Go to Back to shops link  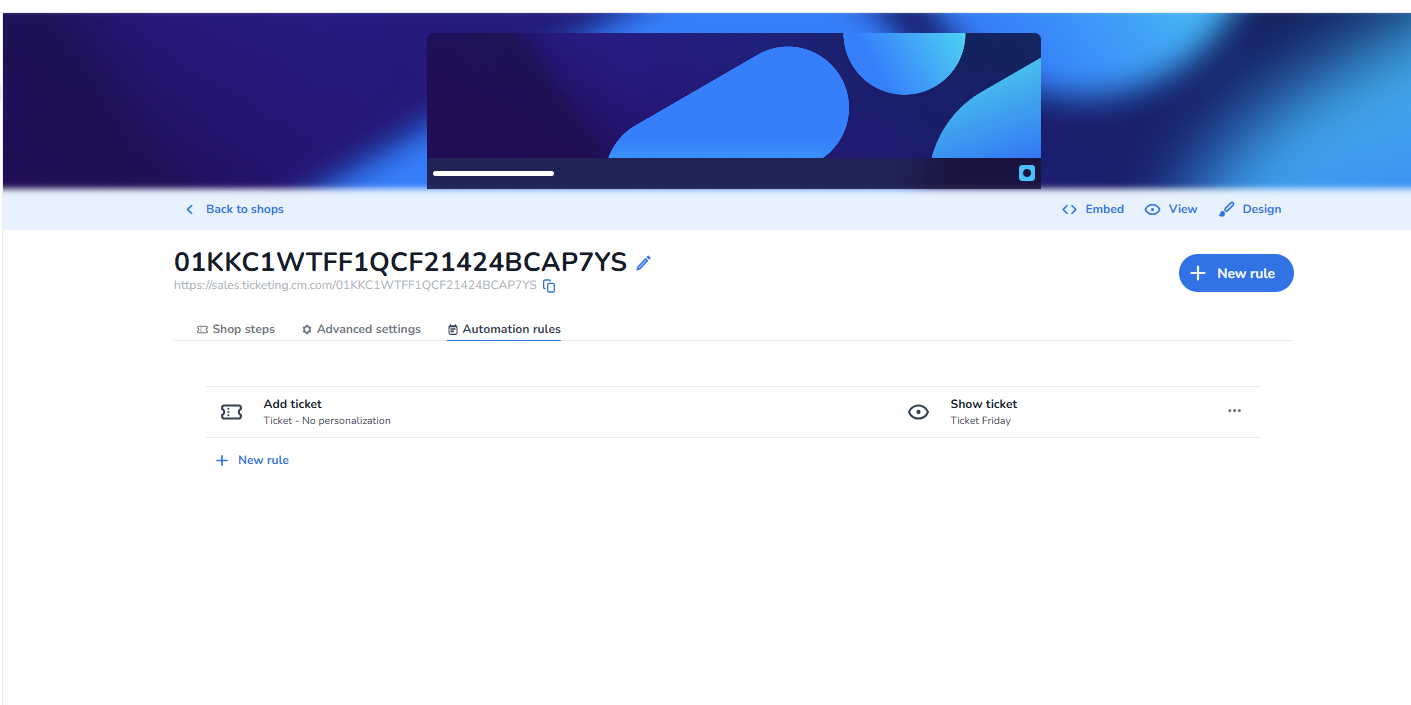pos(244,210)
